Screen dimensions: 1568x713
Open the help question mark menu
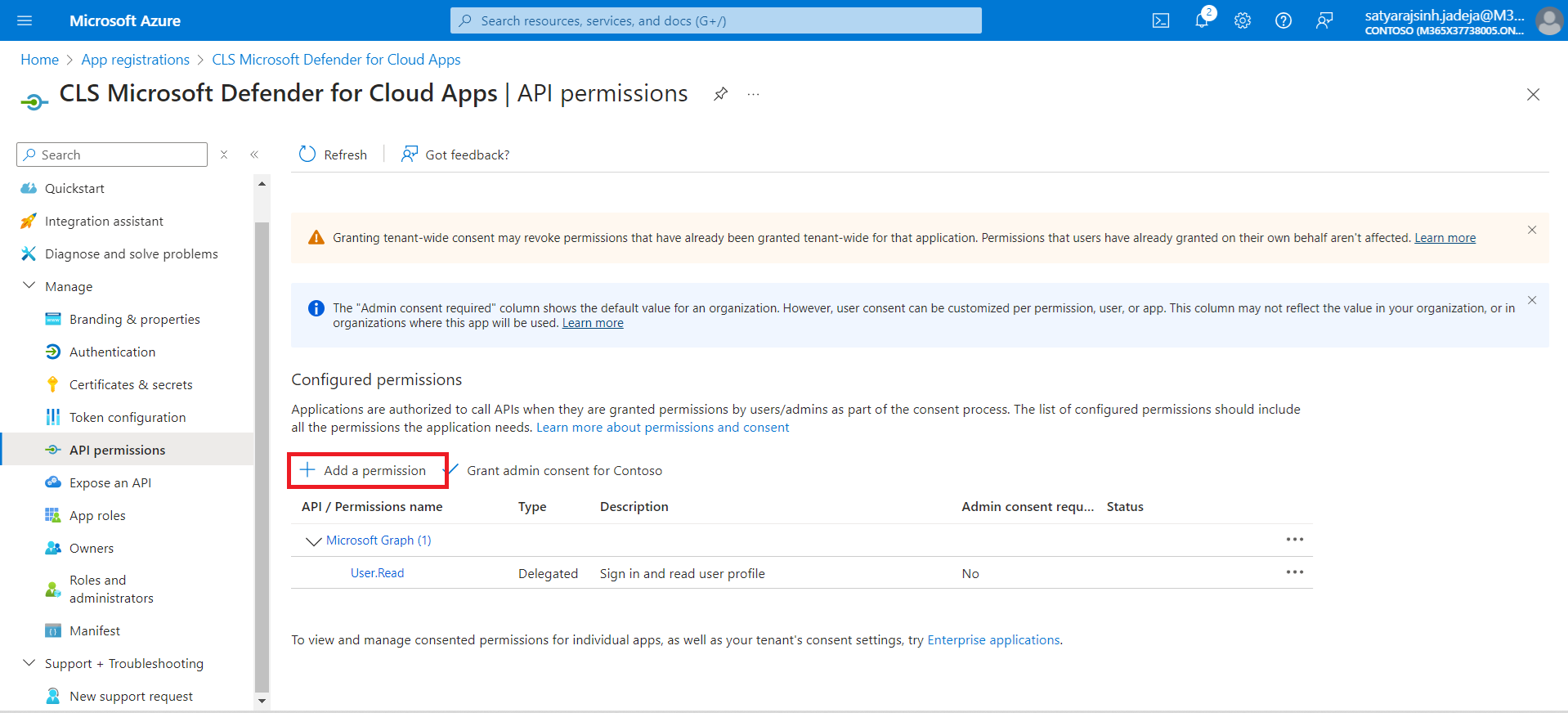coord(1284,20)
